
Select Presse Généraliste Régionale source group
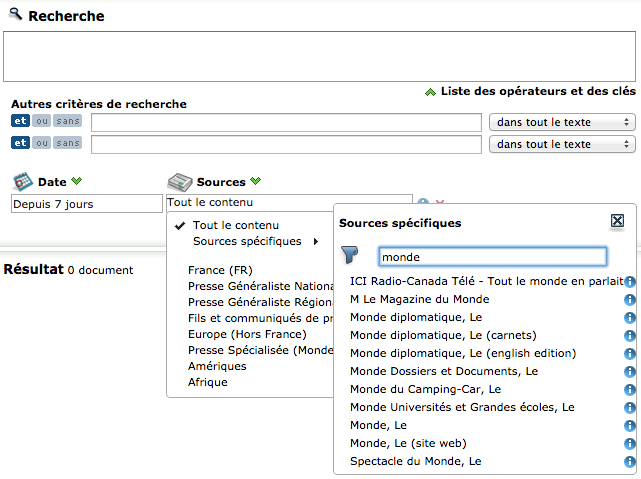261,302
